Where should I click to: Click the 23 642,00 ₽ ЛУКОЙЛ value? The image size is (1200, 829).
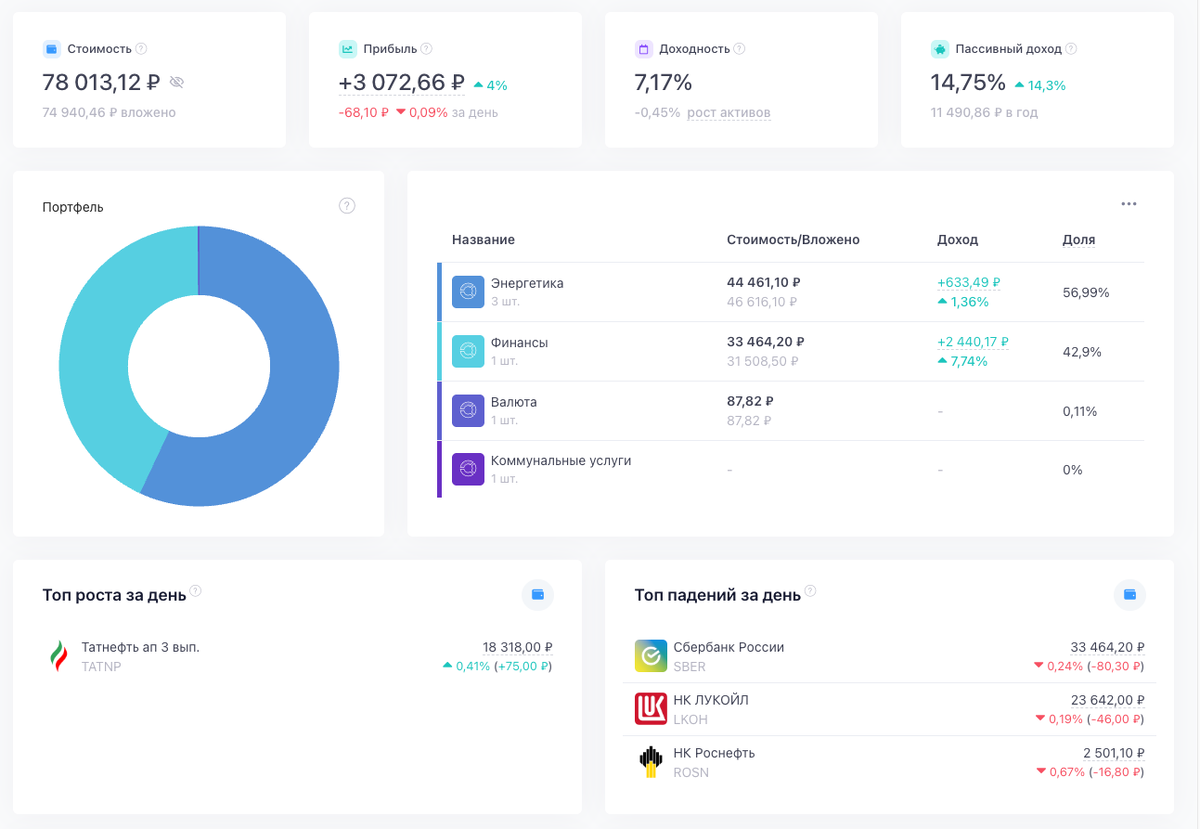click(1108, 700)
